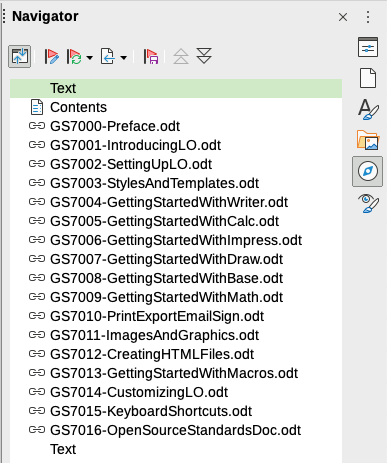Click the Edit icon in Navigator toolbar

51,56
